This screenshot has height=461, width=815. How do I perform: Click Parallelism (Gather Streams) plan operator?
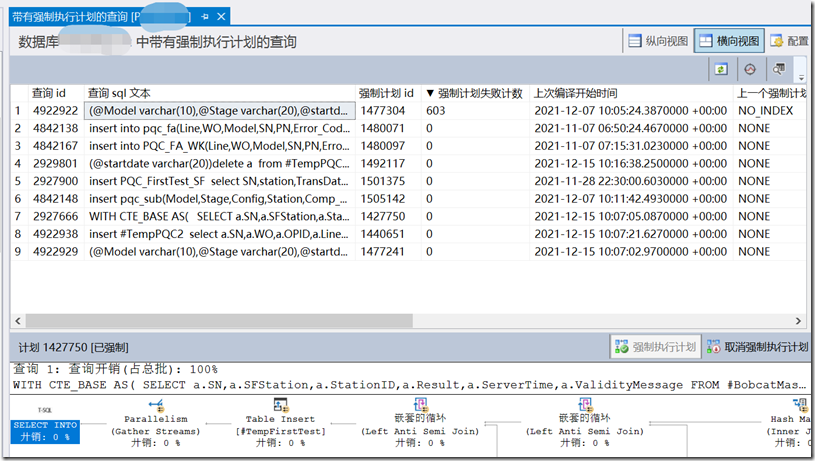155,423
